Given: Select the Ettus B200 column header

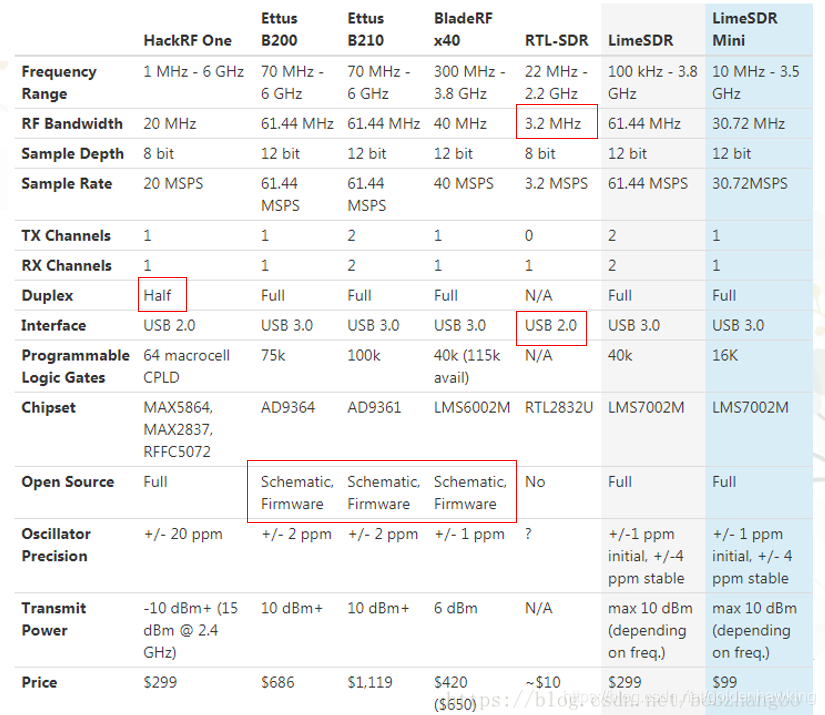Looking at the screenshot, I should click(279, 29).
